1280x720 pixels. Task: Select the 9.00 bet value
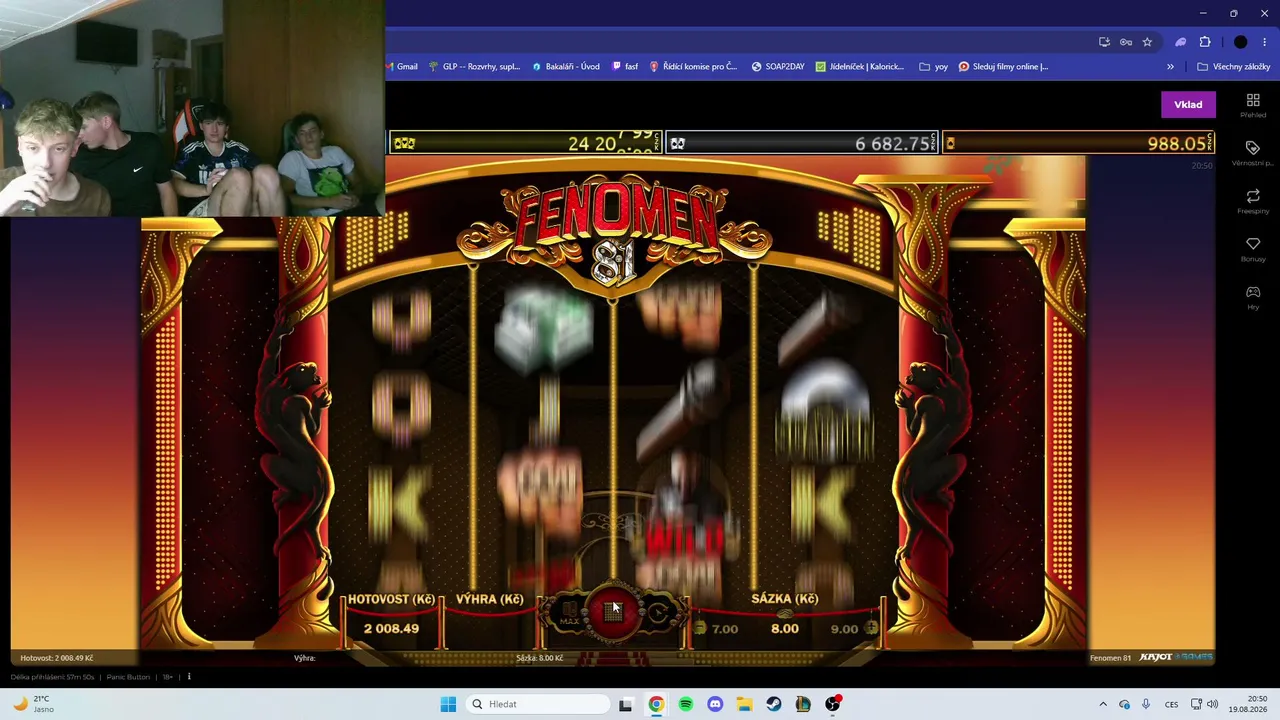pyautogui.click(x=844, y=629)
